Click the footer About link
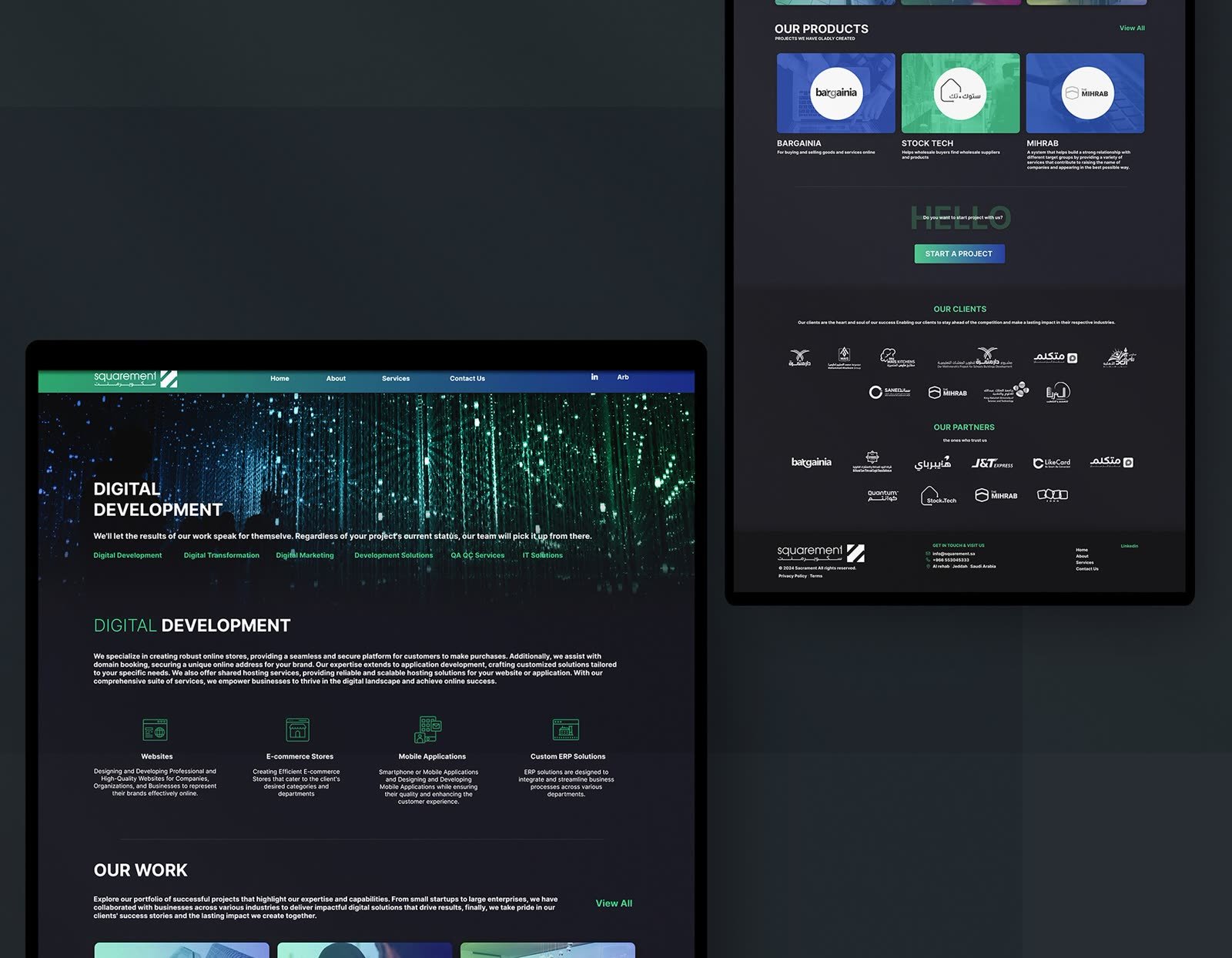Screen dimensions: 1232x958 [x=1082, y=556]
